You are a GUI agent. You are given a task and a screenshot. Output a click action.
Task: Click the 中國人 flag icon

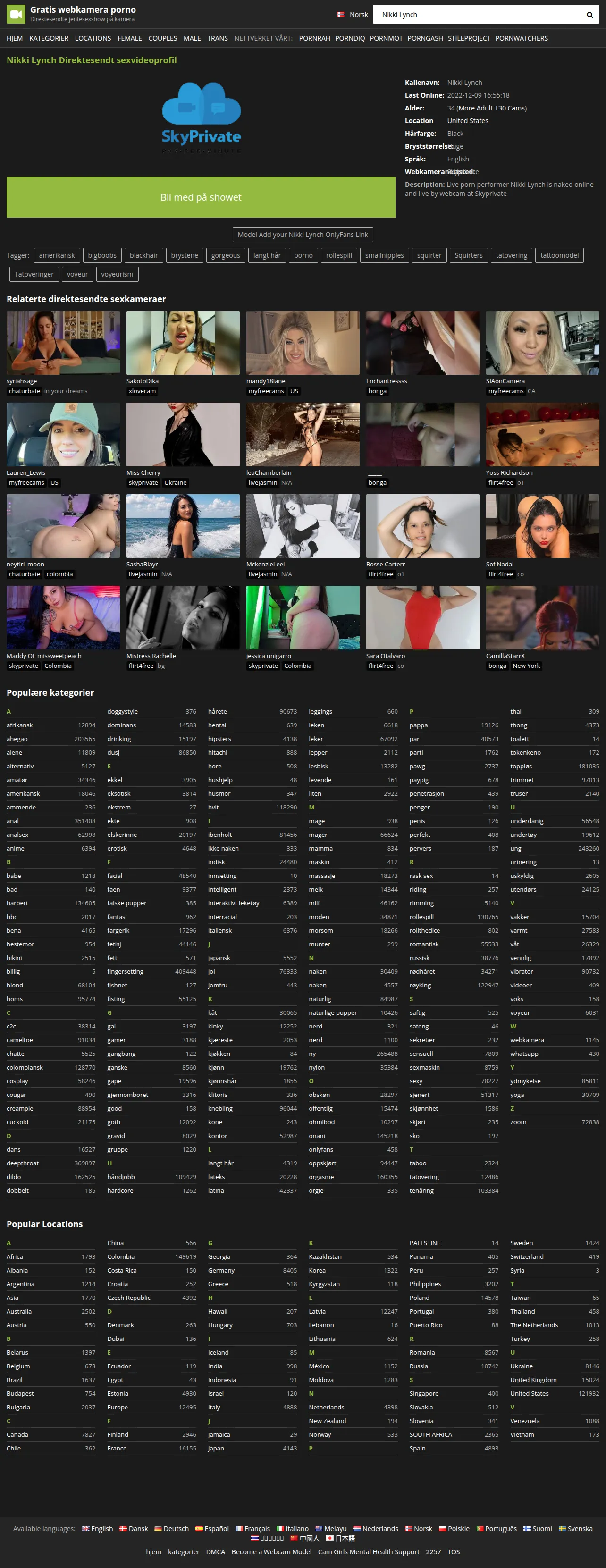[294, 1538]
